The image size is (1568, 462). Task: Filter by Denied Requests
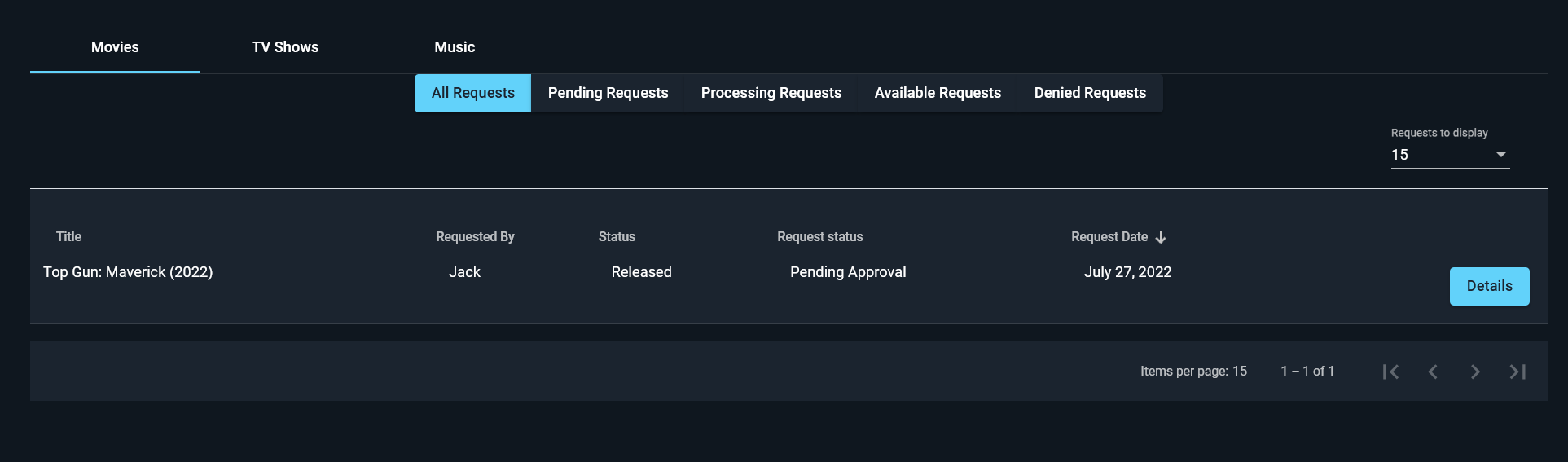[x=1090, y=93]
